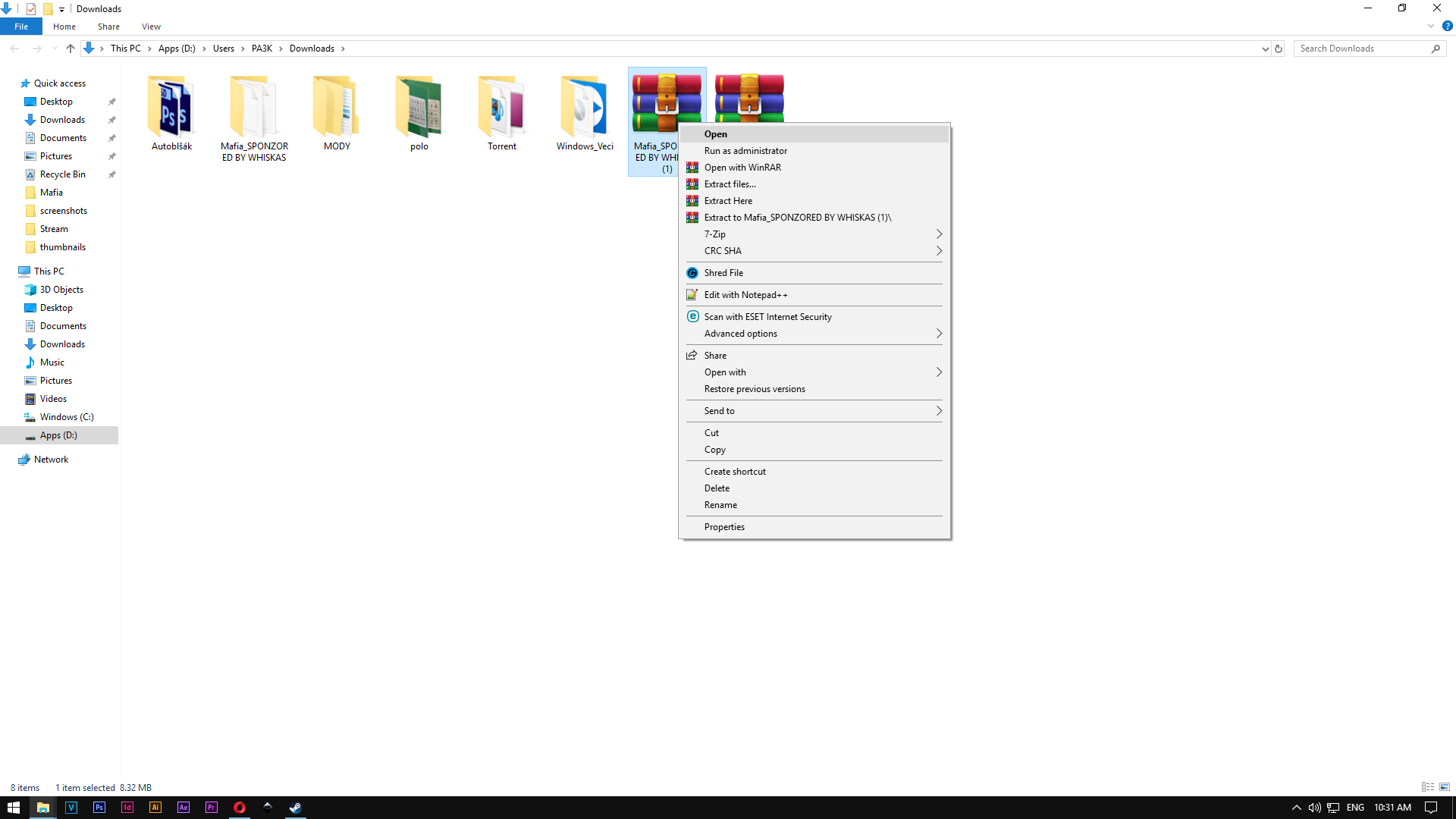Viewport: 1456px width, 819px height.
Task: Open the View ribbon tab
Action: pos(151,27)
